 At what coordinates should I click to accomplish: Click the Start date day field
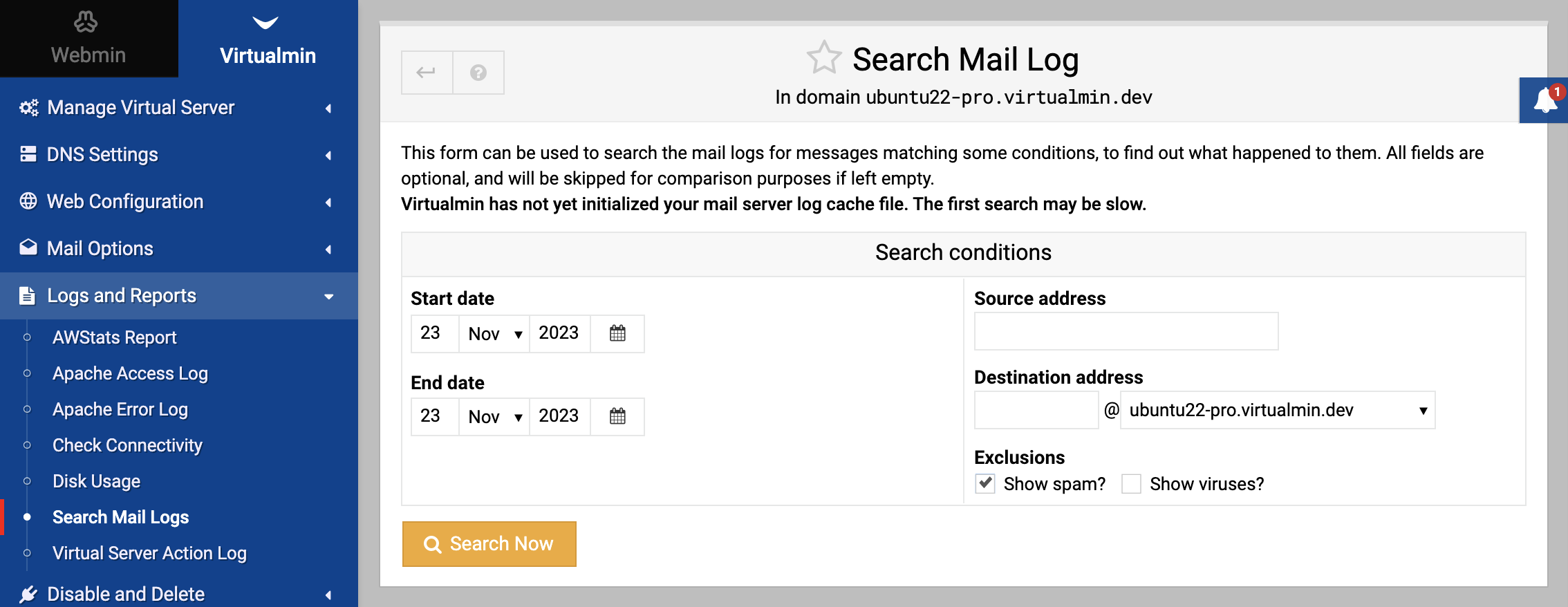point(435,333)
